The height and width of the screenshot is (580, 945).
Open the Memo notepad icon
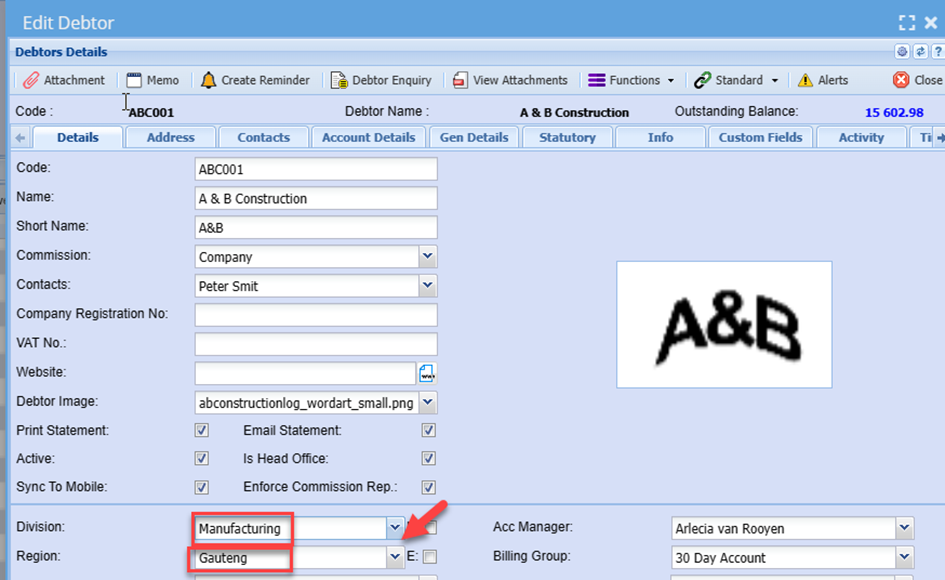pos(134,80)
